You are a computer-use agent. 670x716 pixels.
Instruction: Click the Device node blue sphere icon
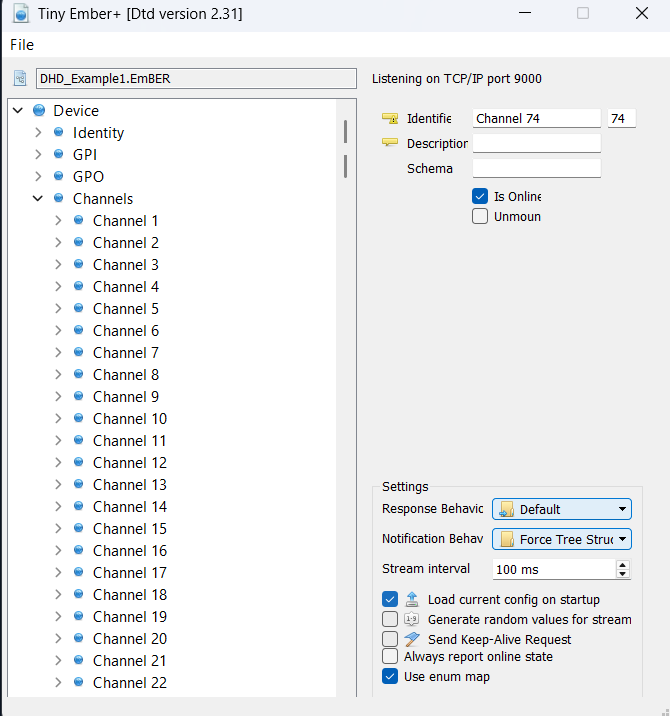tap(39, 110)
